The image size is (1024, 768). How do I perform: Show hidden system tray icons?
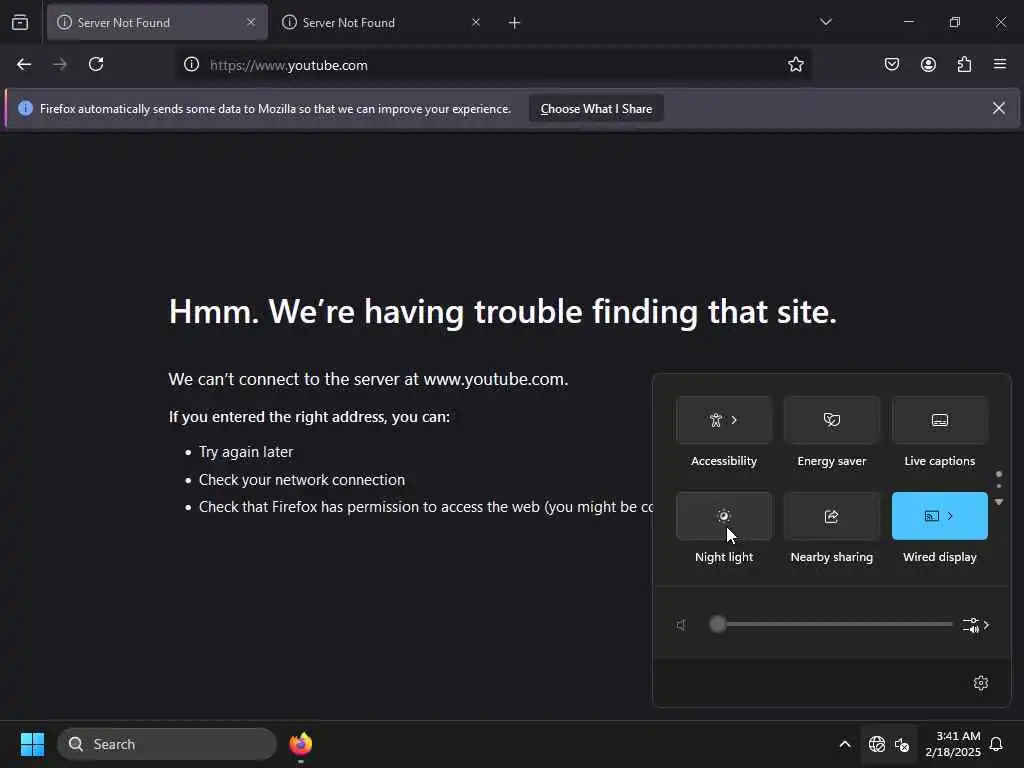tap(844, 744)
